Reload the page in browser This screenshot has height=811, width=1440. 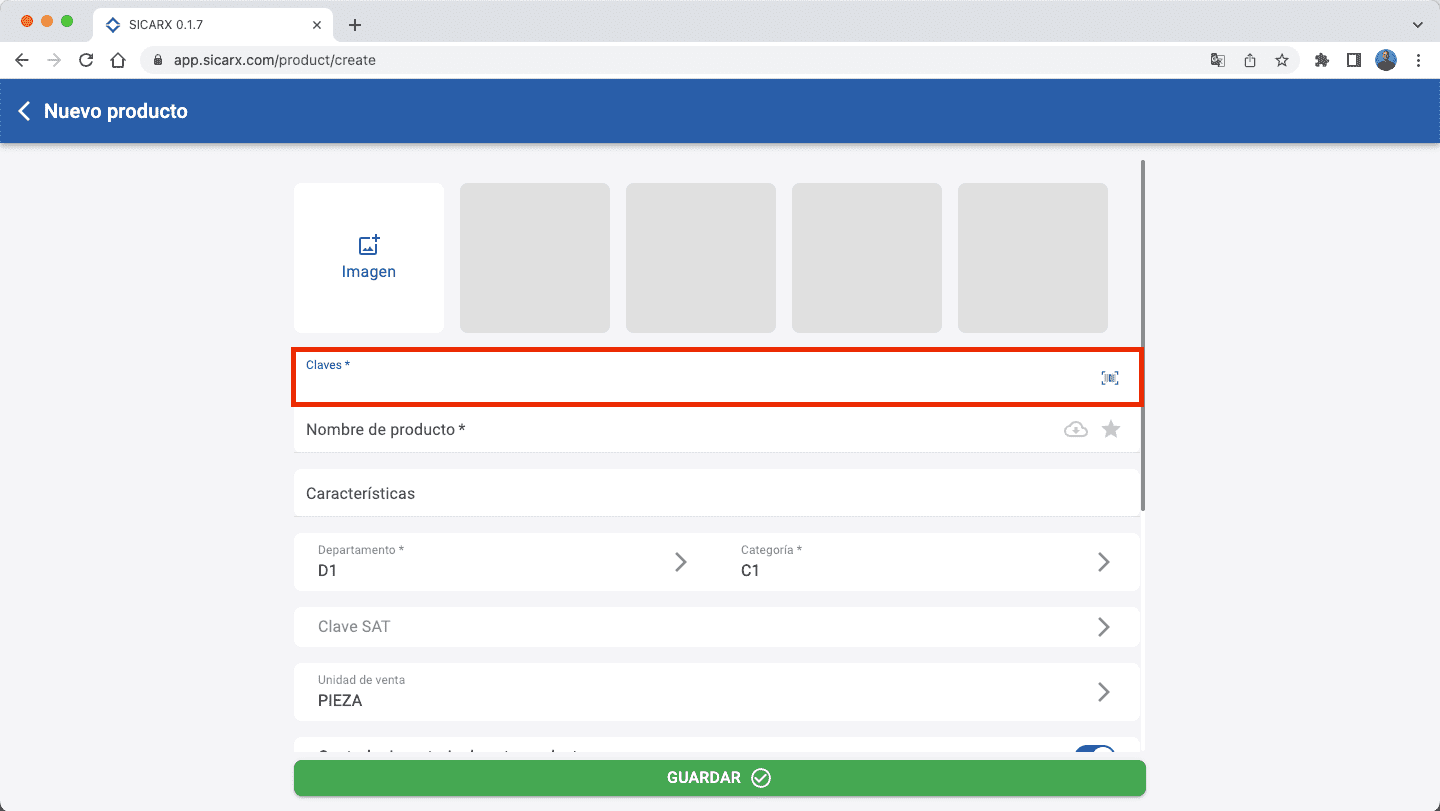86,60
